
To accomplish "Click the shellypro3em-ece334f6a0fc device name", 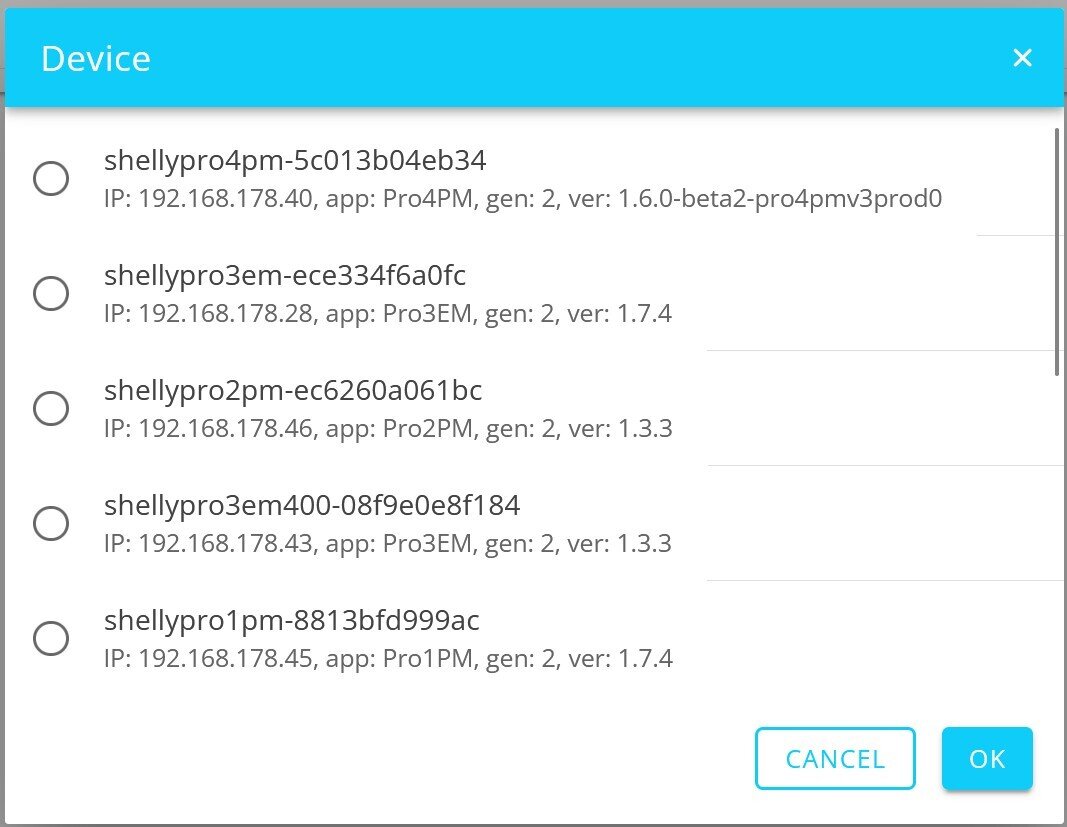I will 285,275.
